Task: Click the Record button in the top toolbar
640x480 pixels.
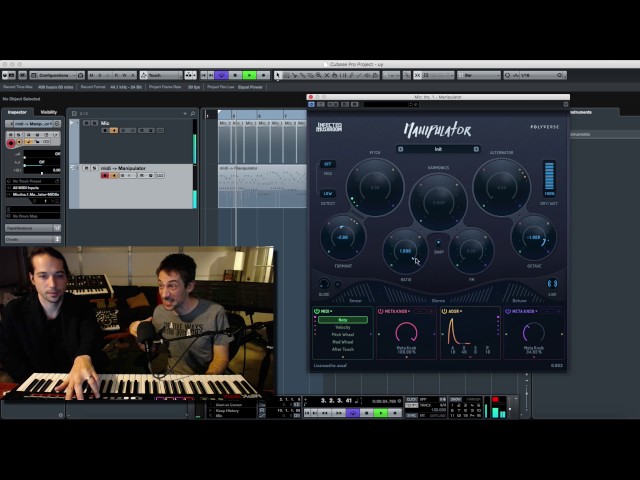Action: click(x=263, y=76)
